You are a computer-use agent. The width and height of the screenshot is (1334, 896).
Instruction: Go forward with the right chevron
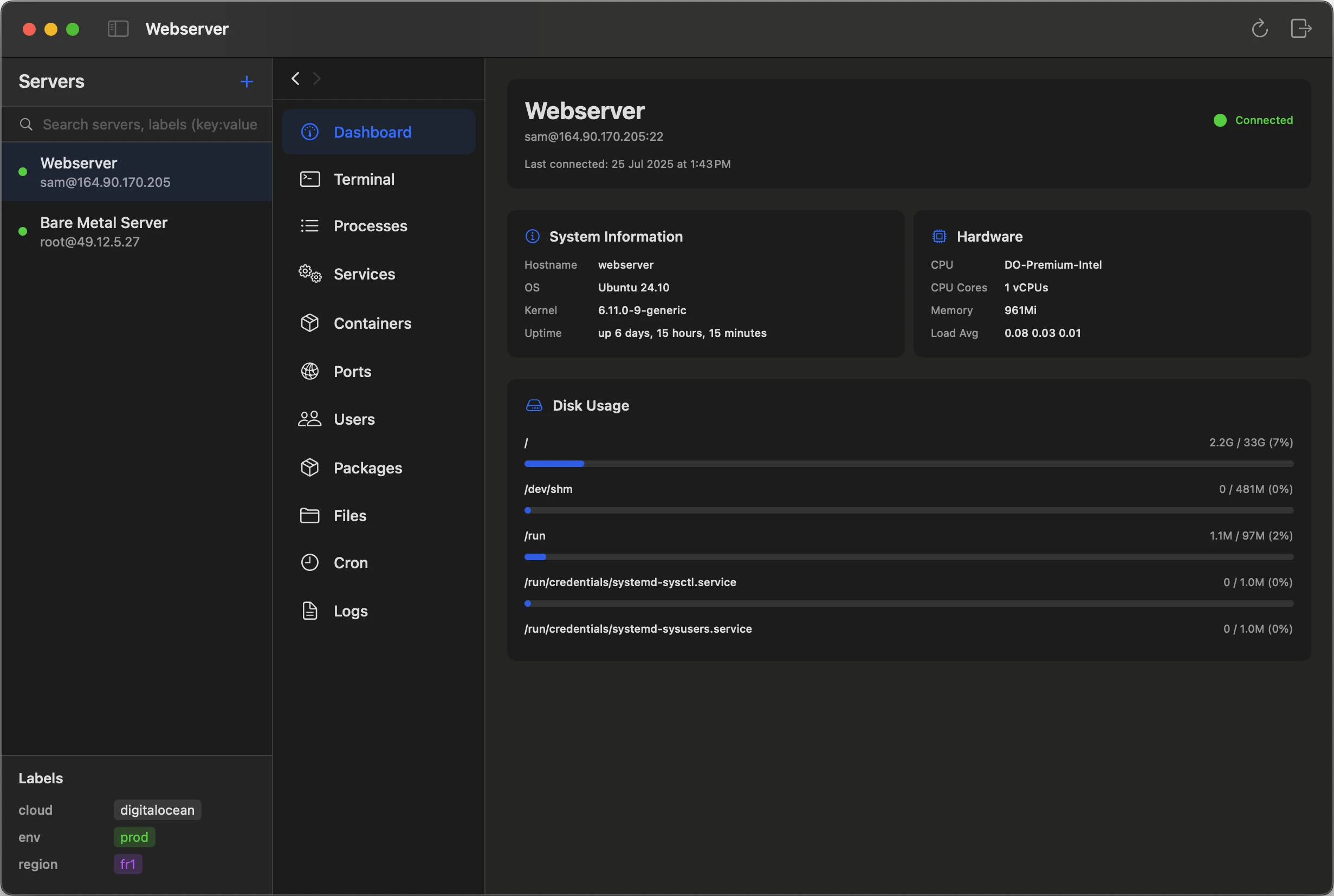[x=316, y=79]
